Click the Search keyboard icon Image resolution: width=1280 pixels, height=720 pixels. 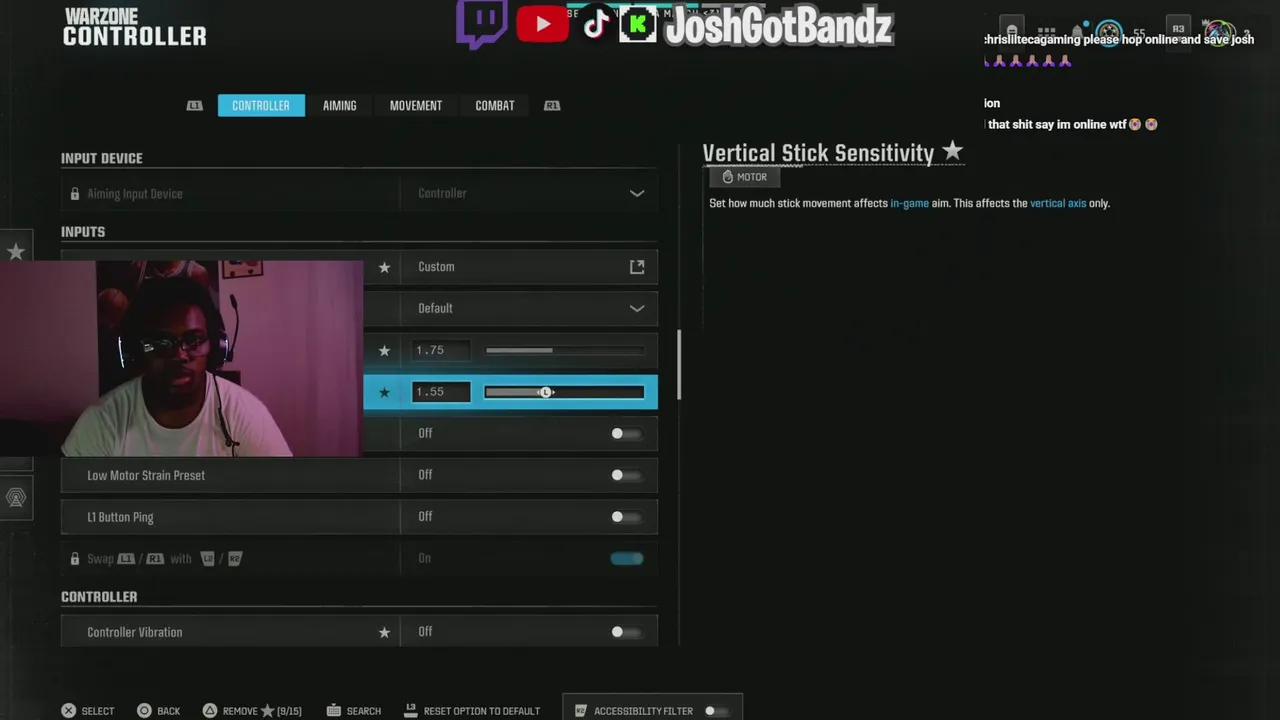[335, 711]
